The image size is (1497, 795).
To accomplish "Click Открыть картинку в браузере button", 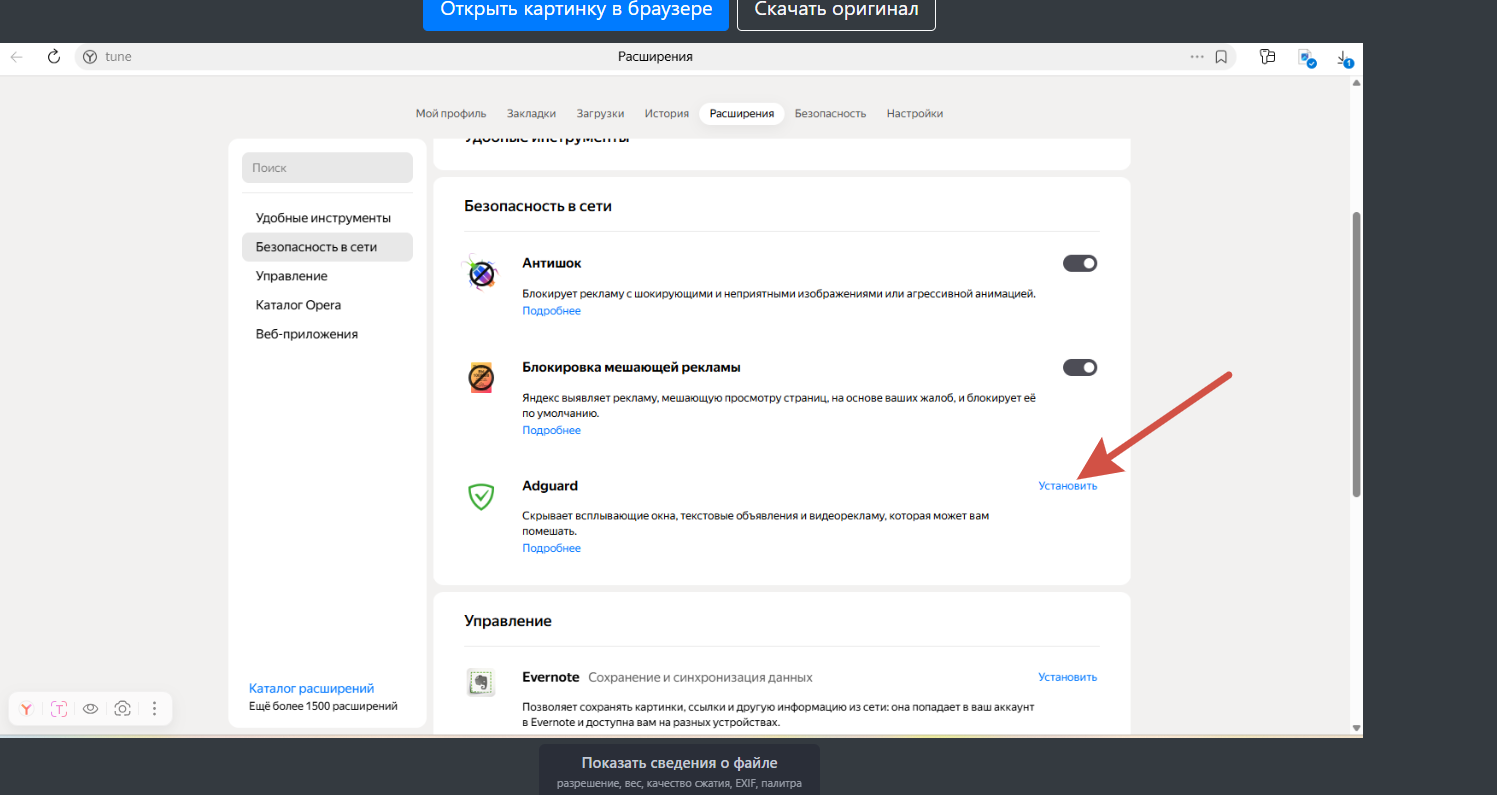I will coord(577,10).
